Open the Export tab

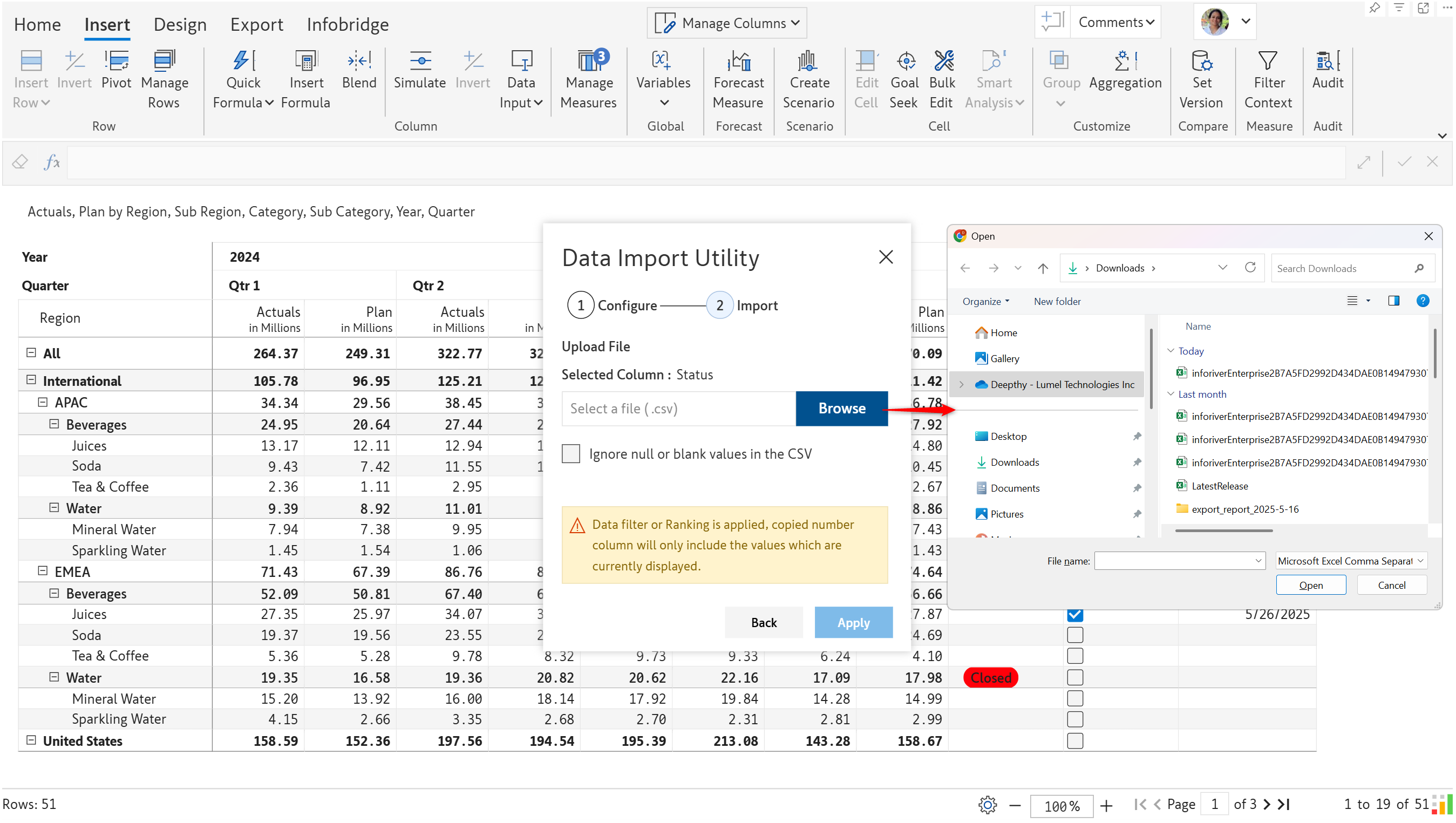point(257,24)
